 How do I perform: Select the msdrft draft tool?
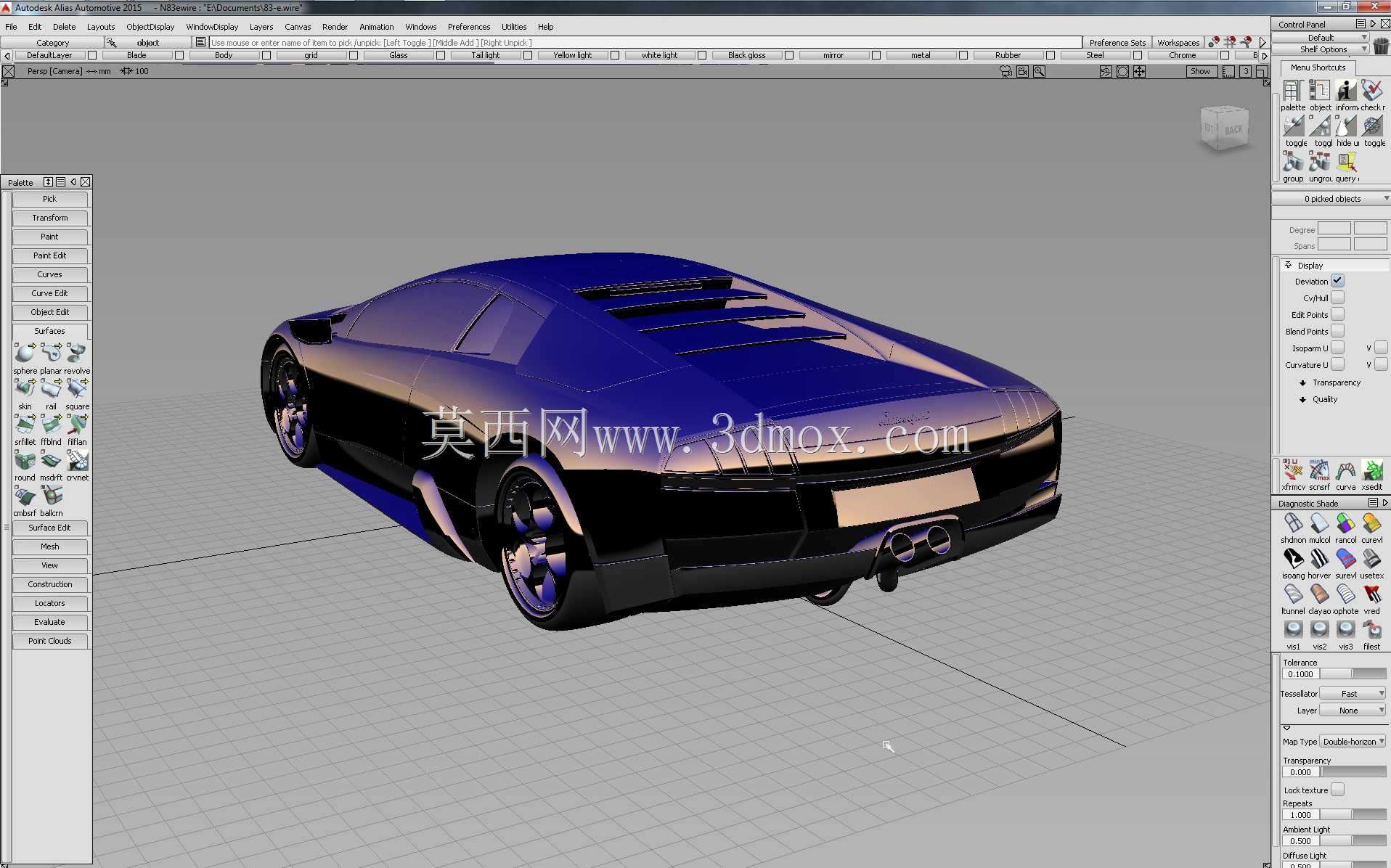51,460
